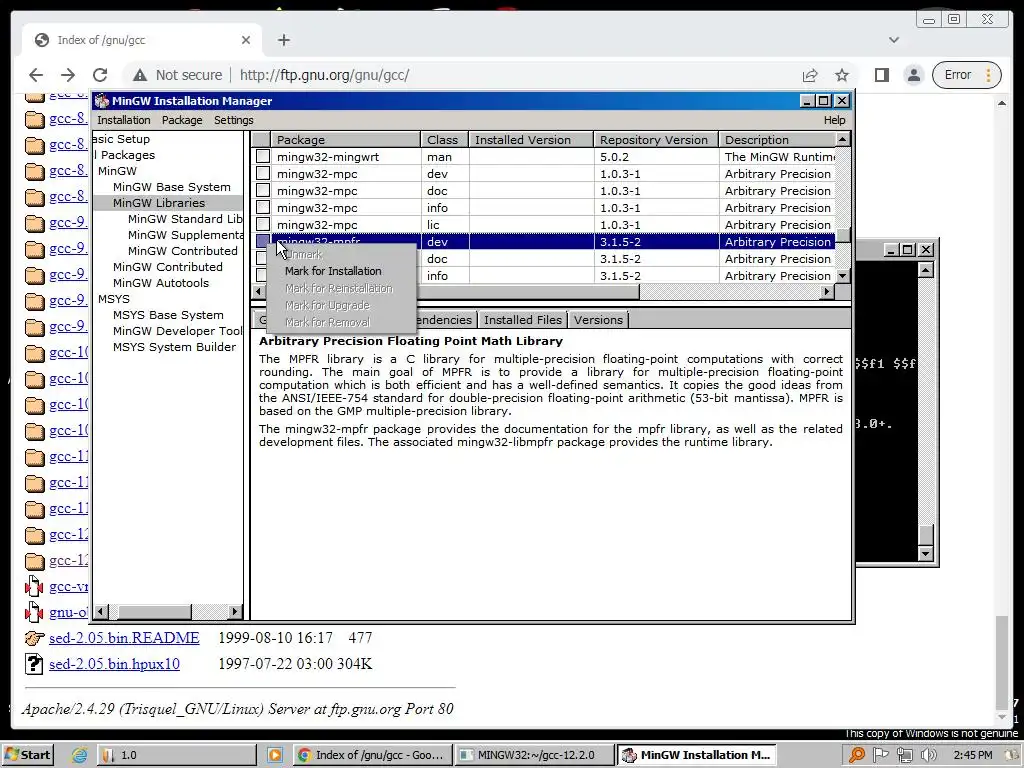The height and width of the screenshot is (768, 1024).
Task: Click the unknown-file icon beside sed-2.05.bin.hpux10
Action: (x=33, y=664)
